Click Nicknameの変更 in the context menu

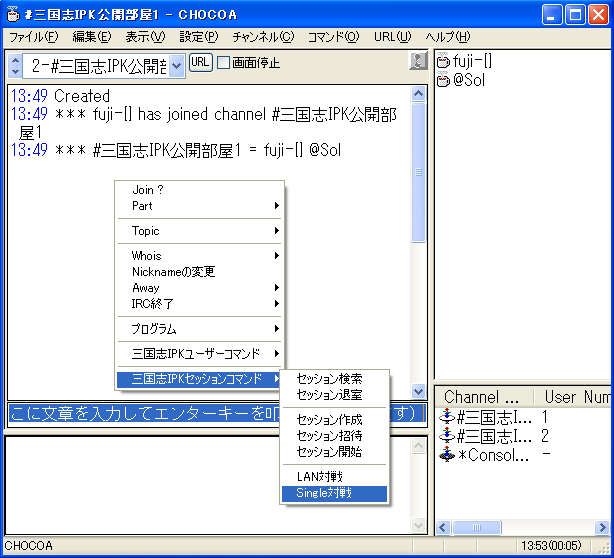pos(174,272)
